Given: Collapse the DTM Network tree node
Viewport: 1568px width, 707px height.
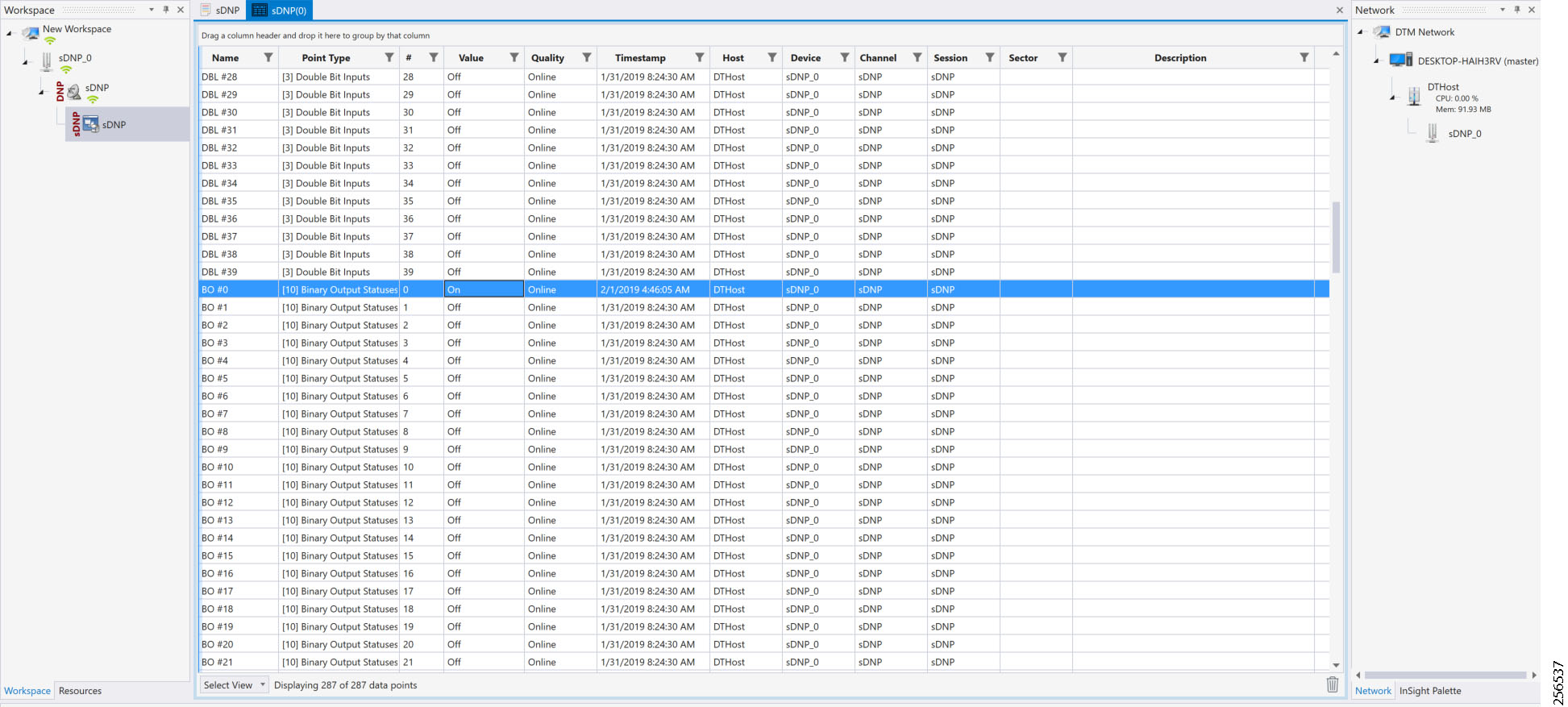Looking at the screenshot, I should click(1360, 32).
